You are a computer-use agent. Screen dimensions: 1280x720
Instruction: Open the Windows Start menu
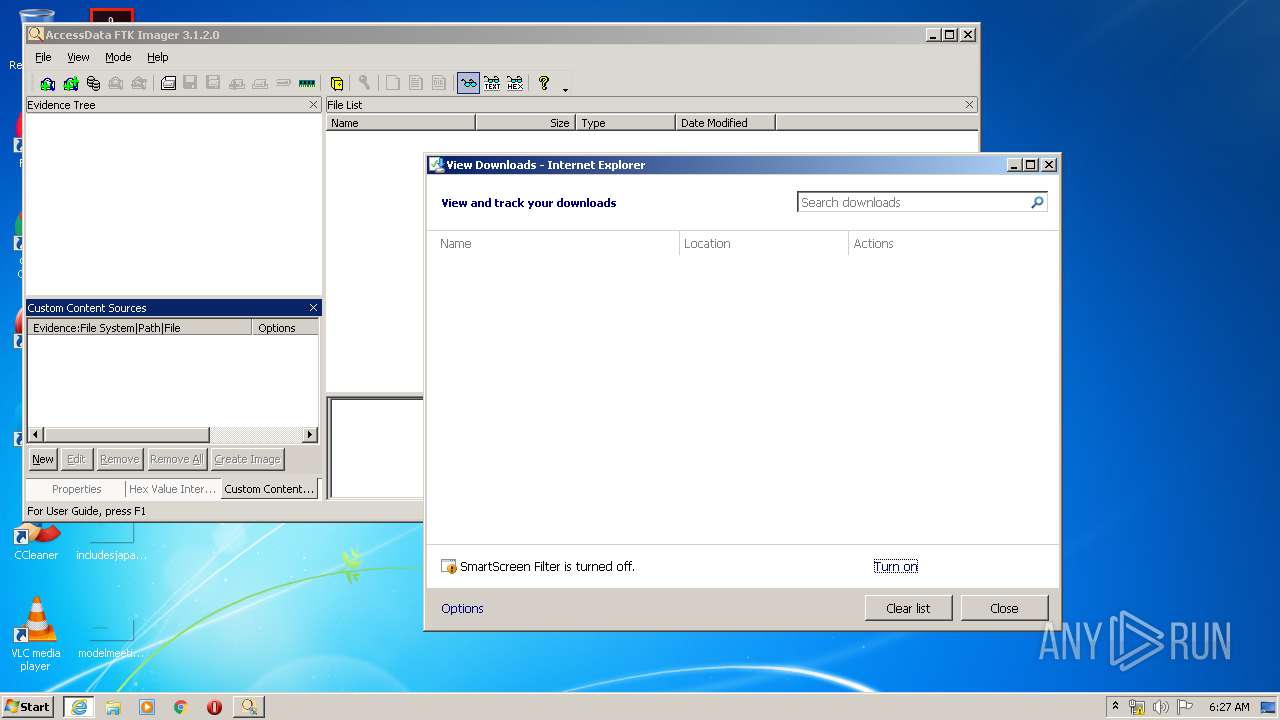28,706
